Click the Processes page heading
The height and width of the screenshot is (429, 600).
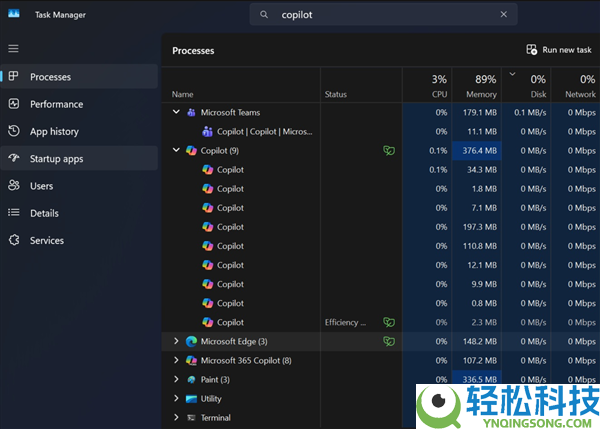(x=193, y=51)
